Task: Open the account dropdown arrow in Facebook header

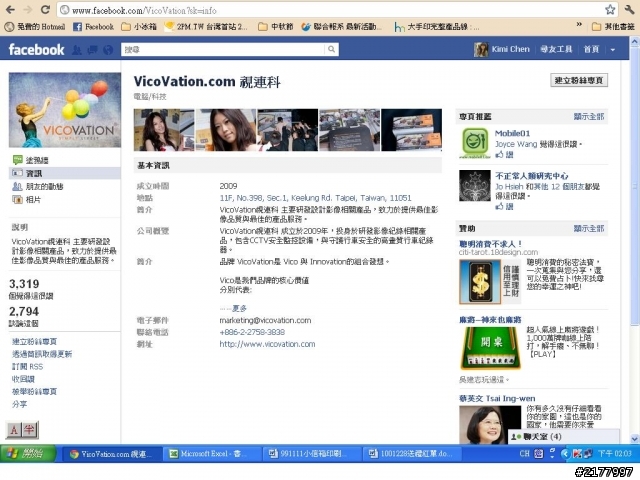Action: (613, 50)
